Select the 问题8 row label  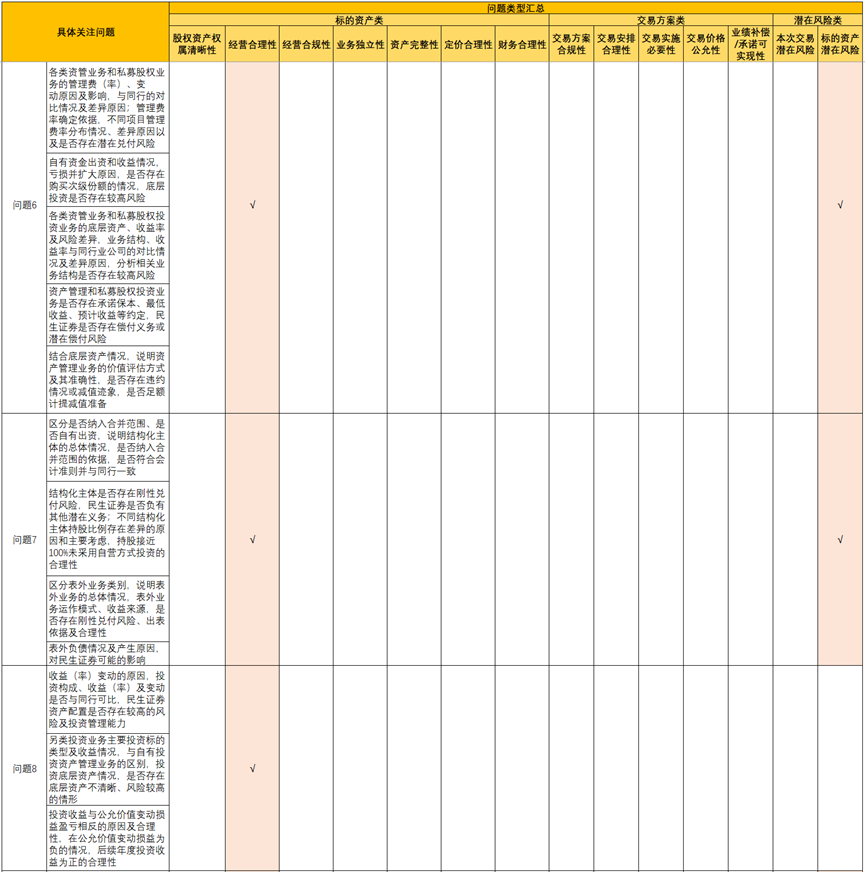(24, 769)
